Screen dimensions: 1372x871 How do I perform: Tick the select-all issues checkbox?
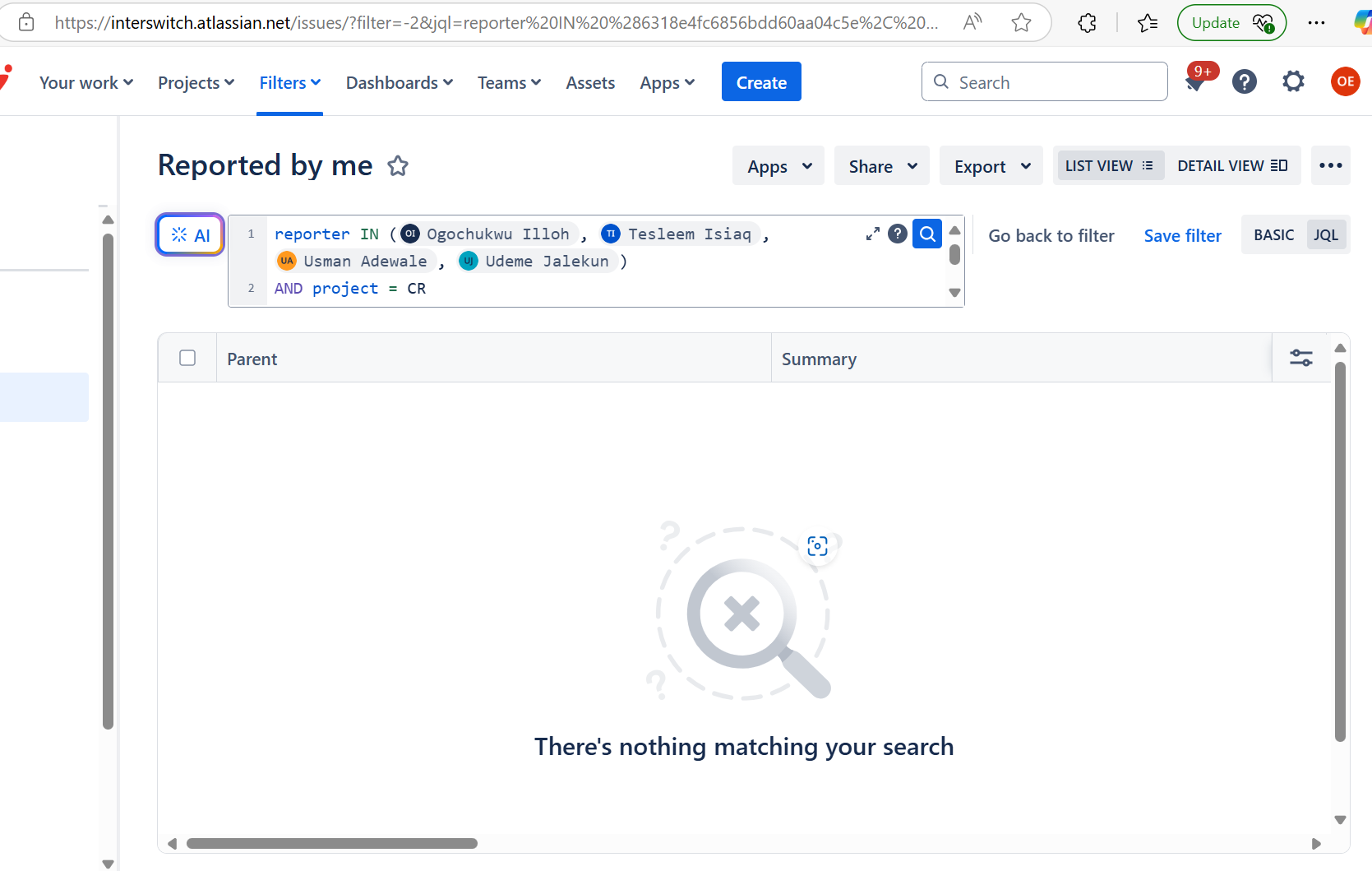pos(187,358)
